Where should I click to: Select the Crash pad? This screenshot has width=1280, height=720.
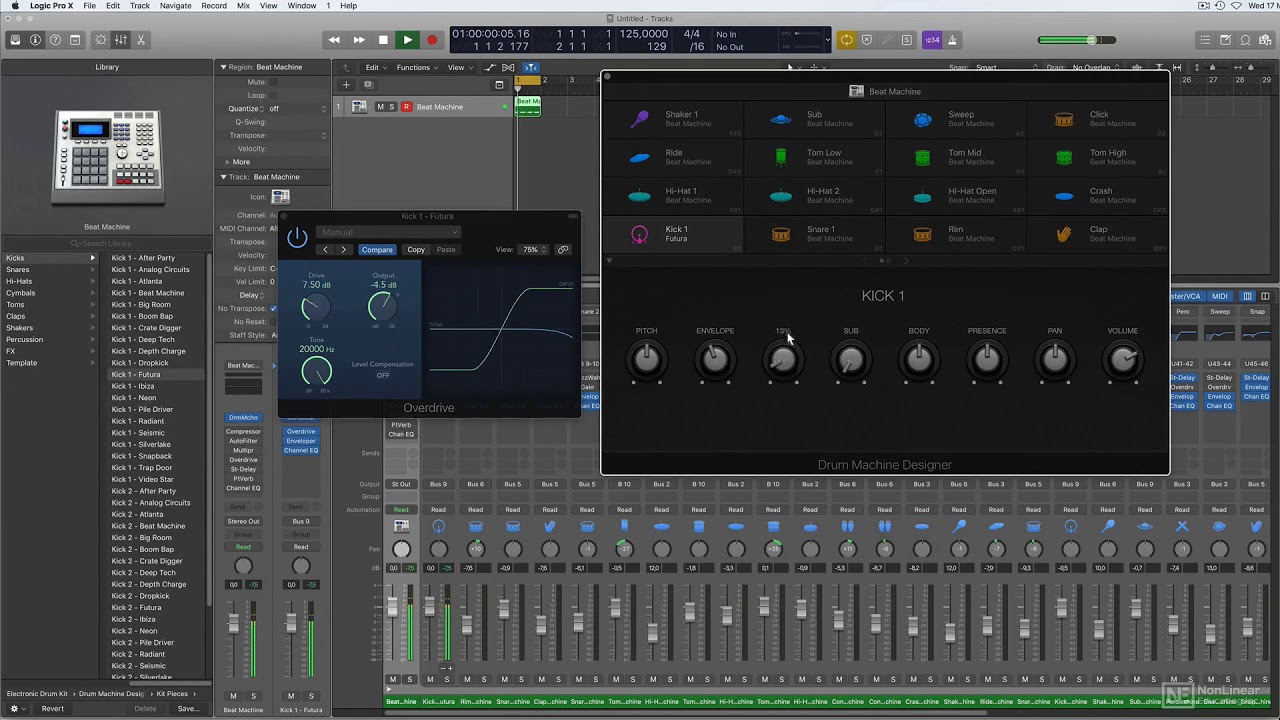tap(1097, 195)
